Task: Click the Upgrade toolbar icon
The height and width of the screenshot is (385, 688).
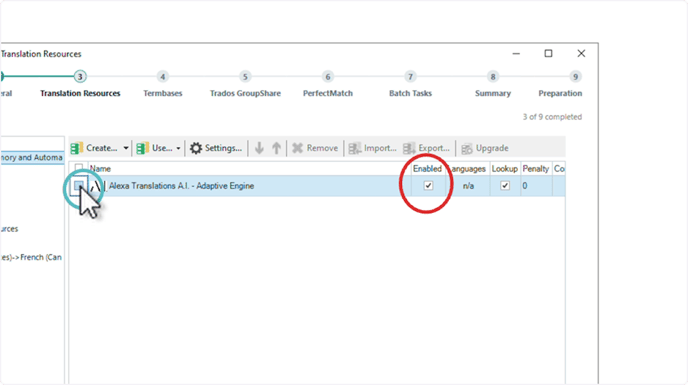Action: pos(467,148)
